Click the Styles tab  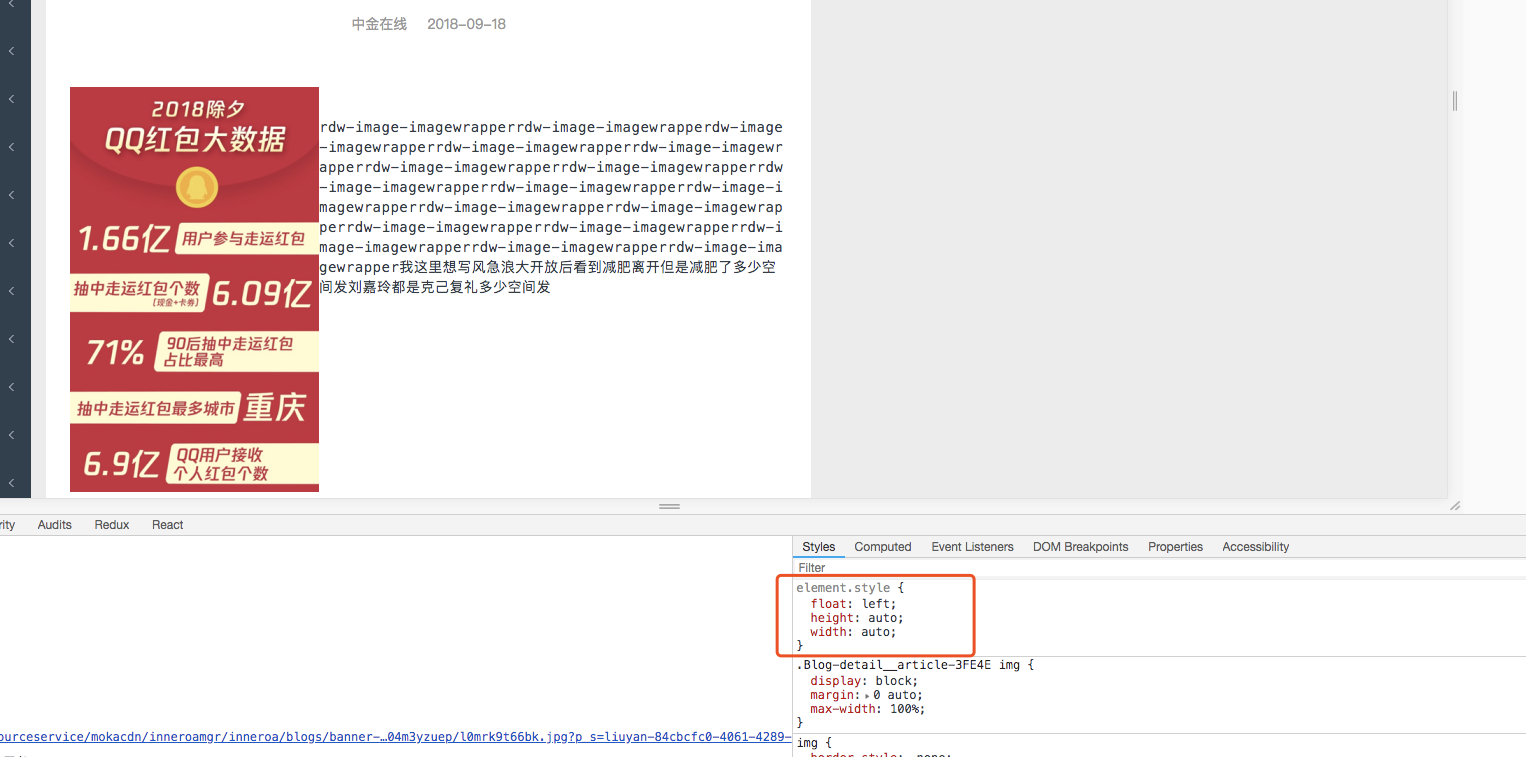click(x=818, y=546)
